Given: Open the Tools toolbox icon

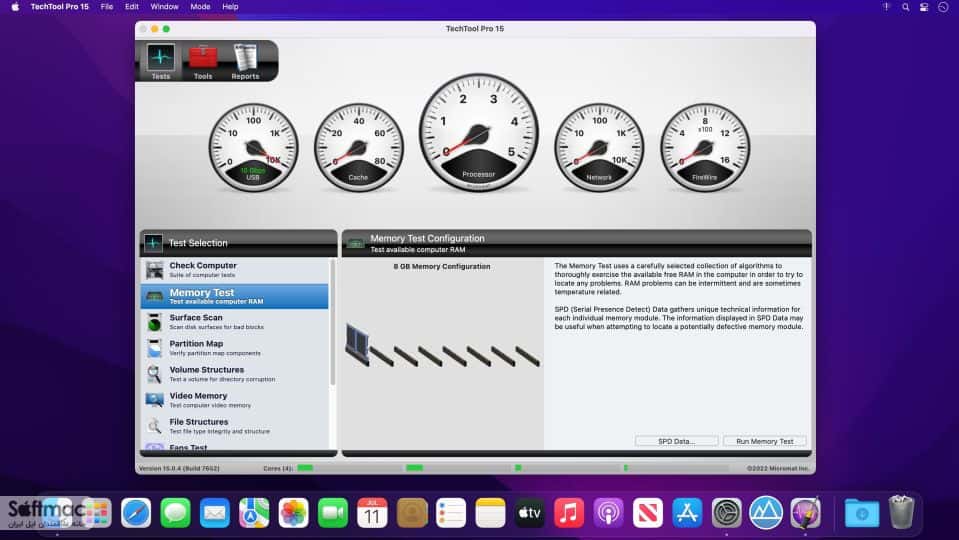Looking at the screenshot, I should pos(202,61).
